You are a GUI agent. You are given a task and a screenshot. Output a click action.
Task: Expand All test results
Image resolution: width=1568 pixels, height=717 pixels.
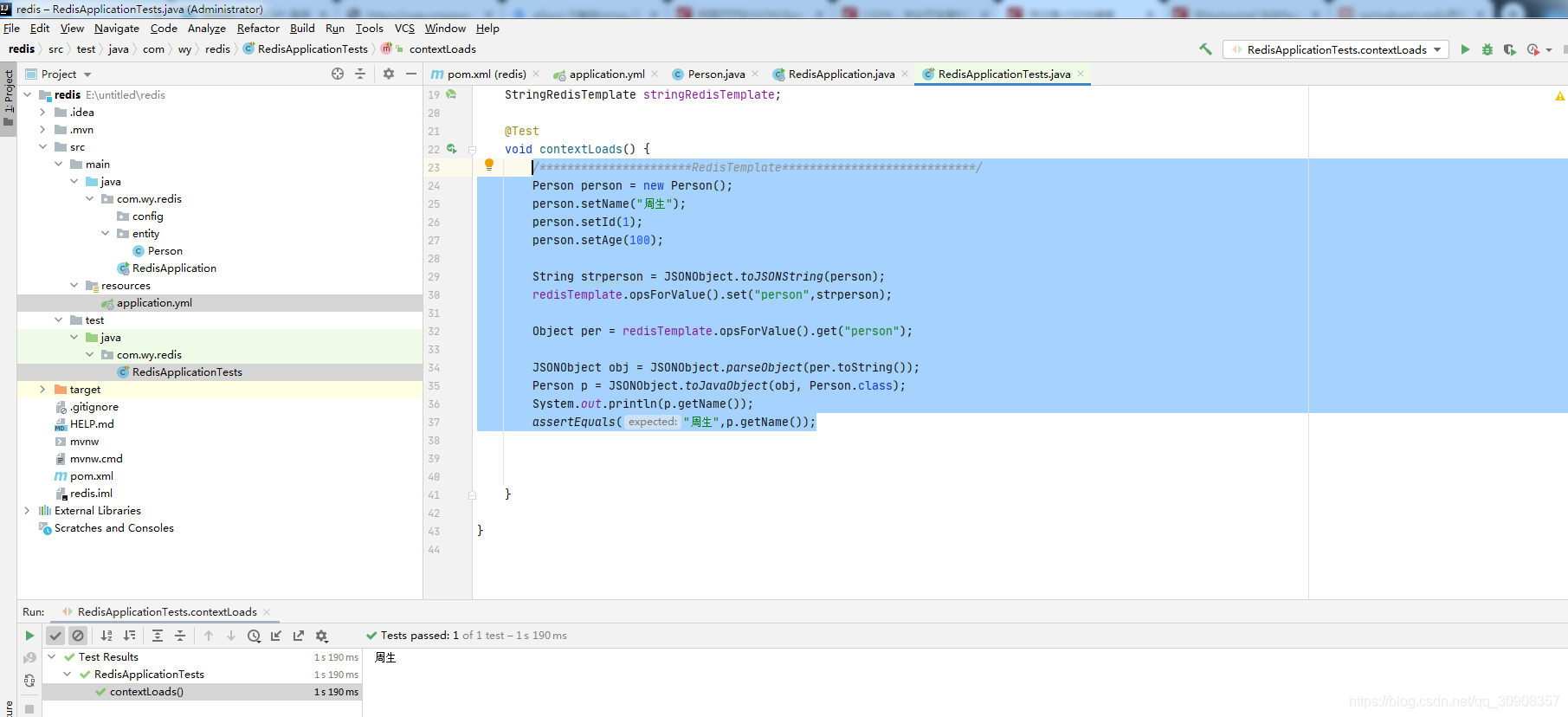tap(158, 636)
